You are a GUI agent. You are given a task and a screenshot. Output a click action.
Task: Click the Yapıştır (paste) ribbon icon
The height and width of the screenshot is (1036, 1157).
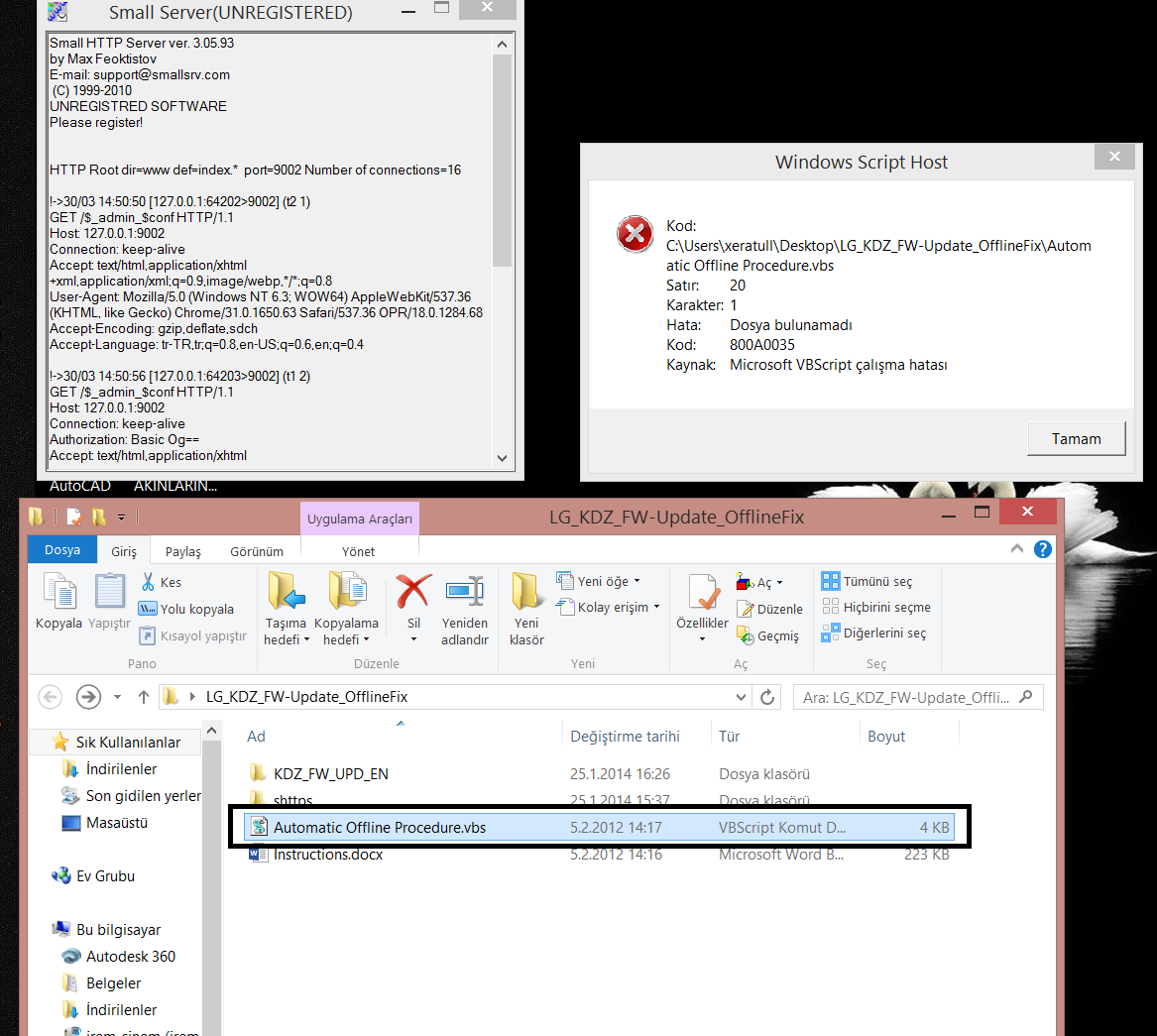click(109, 593)
